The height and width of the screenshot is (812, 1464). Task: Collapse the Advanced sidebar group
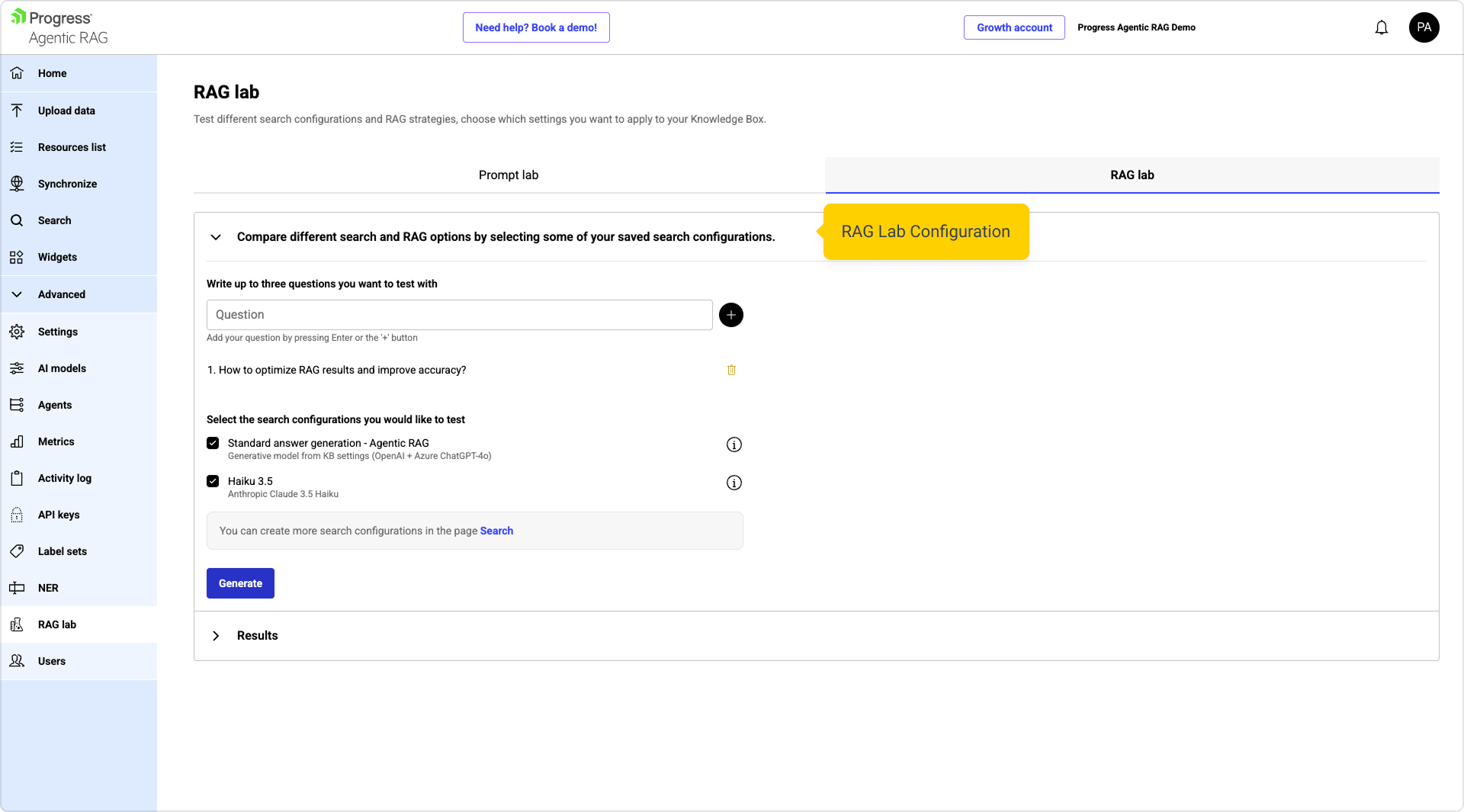tap(61, 294)
